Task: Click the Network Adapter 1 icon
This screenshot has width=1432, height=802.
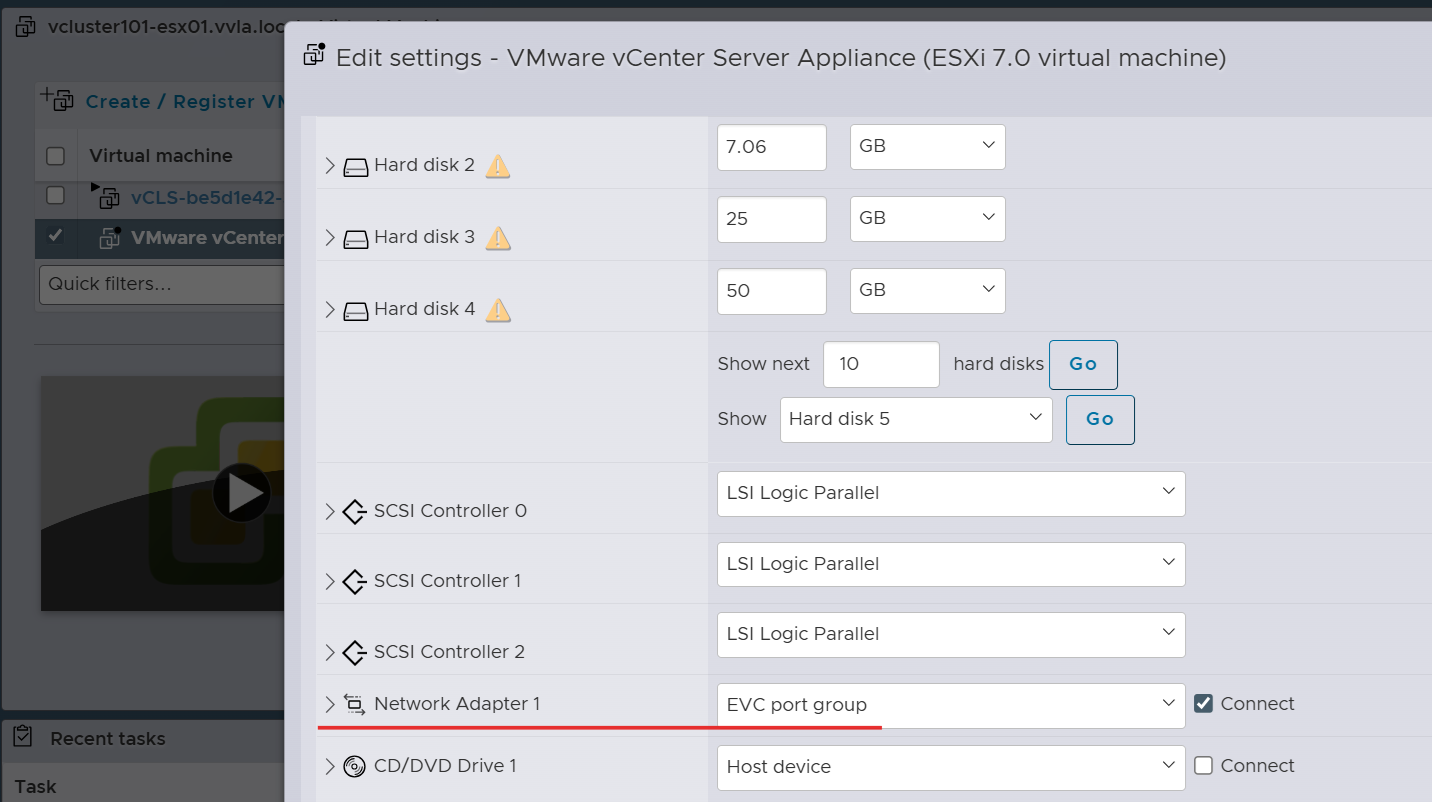Action: (x=355, y=705)
